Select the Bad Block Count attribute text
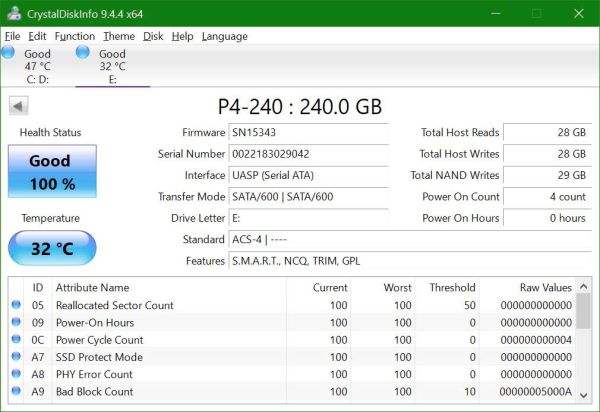 [95, 391]
